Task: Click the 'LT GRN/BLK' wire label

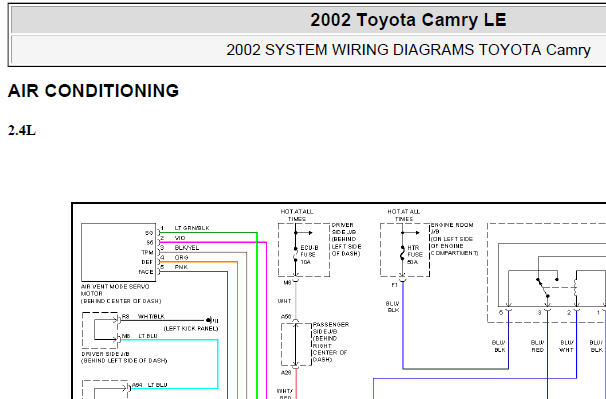Action: pyautogui.click(x=192, y=228)
